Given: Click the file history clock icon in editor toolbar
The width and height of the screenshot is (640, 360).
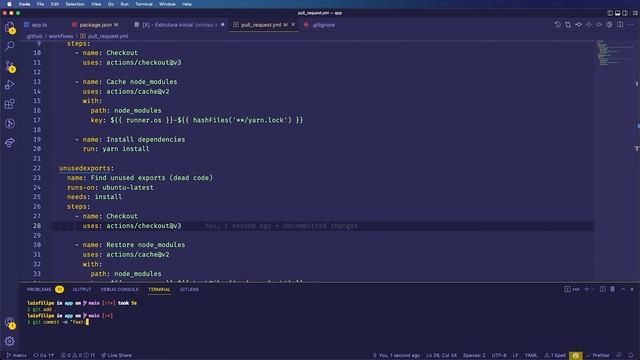Looking at the screenshot, I should (558, 25).
